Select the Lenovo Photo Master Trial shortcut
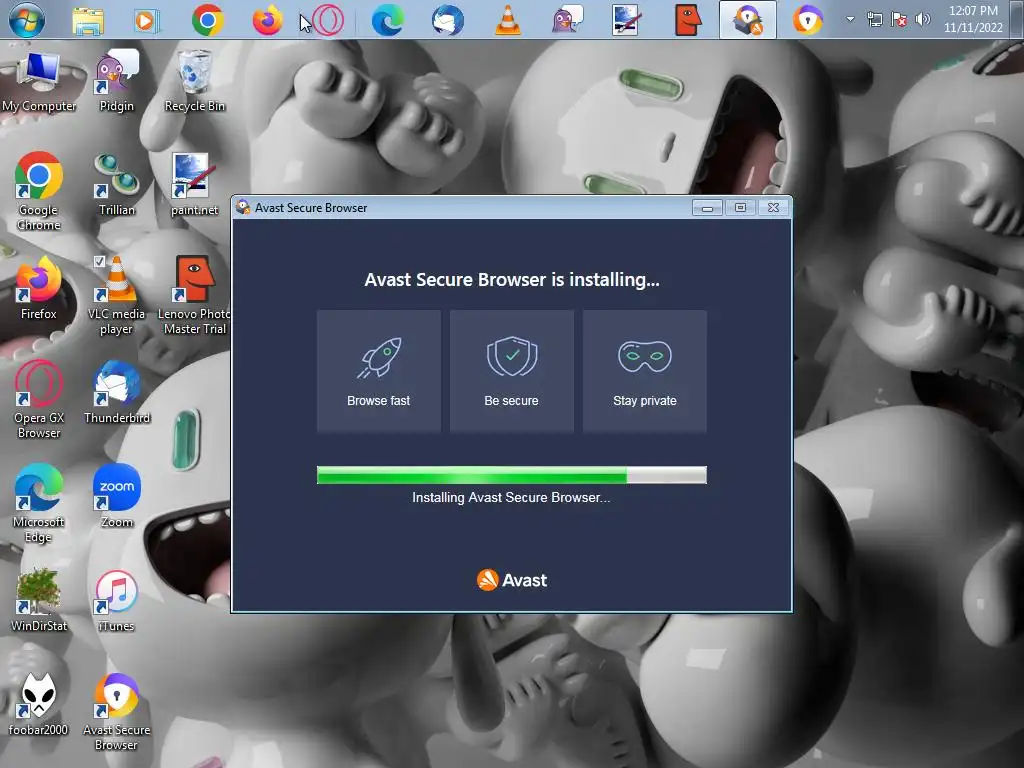The height and width of the screenshot is (768, 1024). 194,295
